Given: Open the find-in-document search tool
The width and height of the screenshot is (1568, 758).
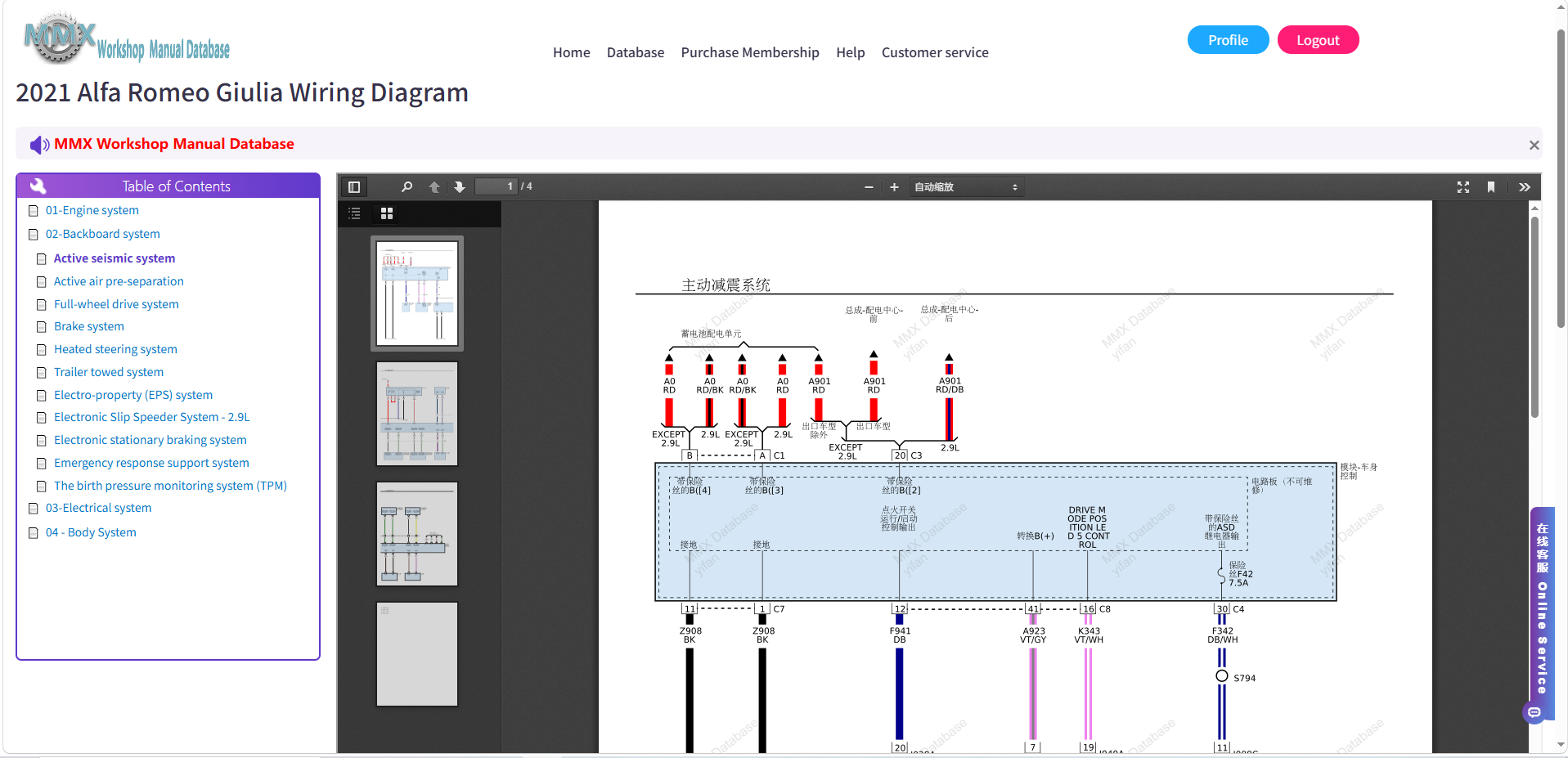Looking at the screenshot, I should tap(407, 187).
